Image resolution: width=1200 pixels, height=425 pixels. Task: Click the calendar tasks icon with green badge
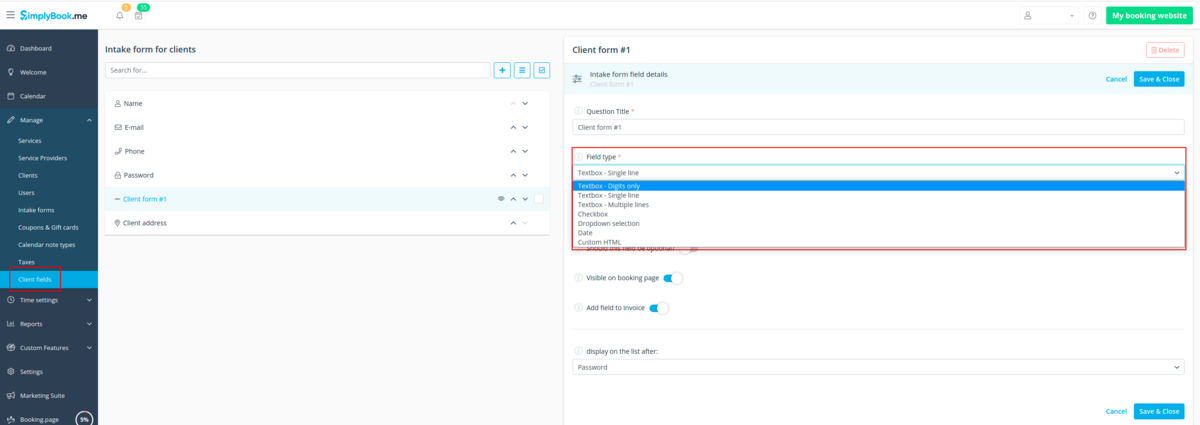click(138, 16)
